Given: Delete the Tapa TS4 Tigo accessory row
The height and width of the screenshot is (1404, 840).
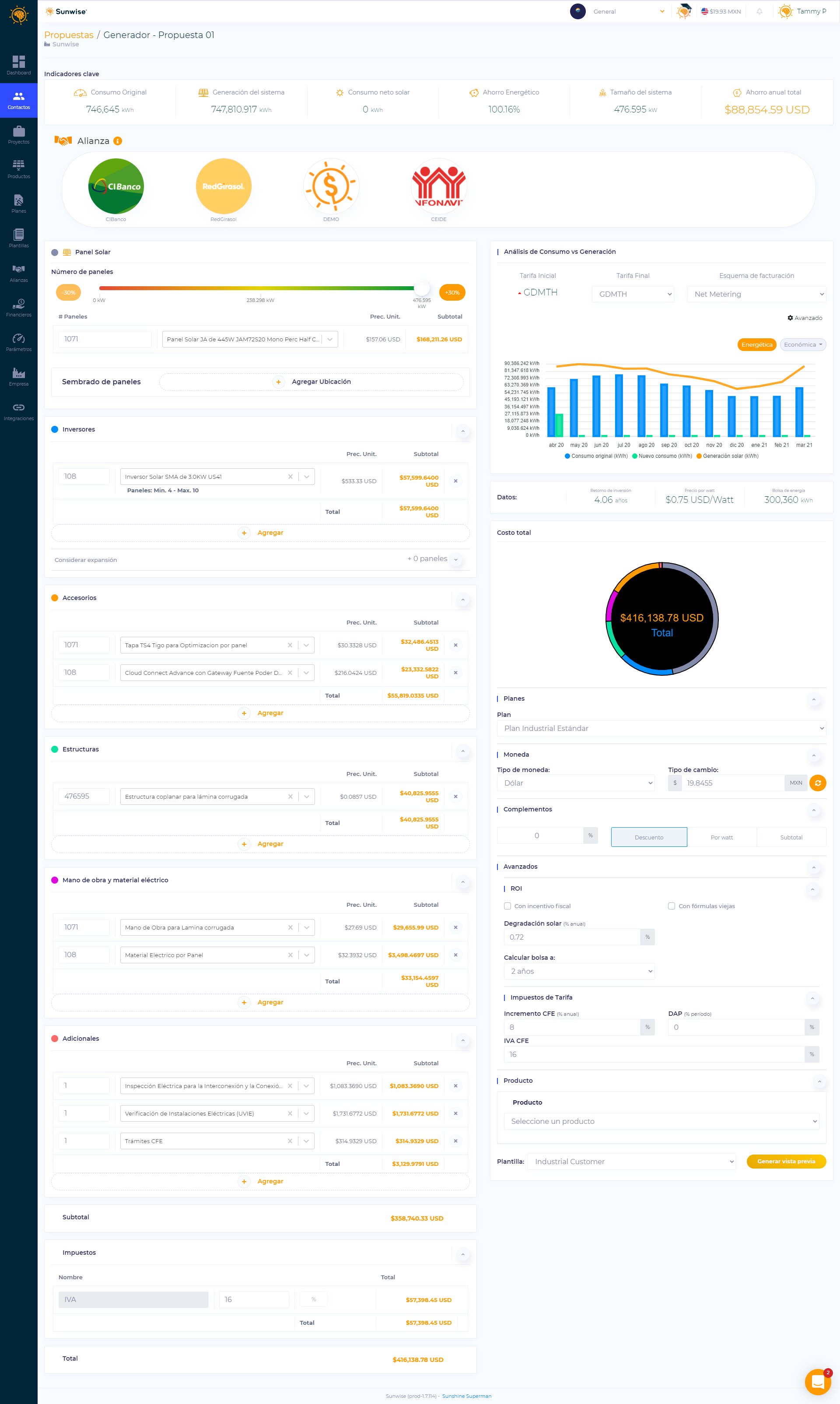Looking at the screenshot, I should (x=456, y=645).
